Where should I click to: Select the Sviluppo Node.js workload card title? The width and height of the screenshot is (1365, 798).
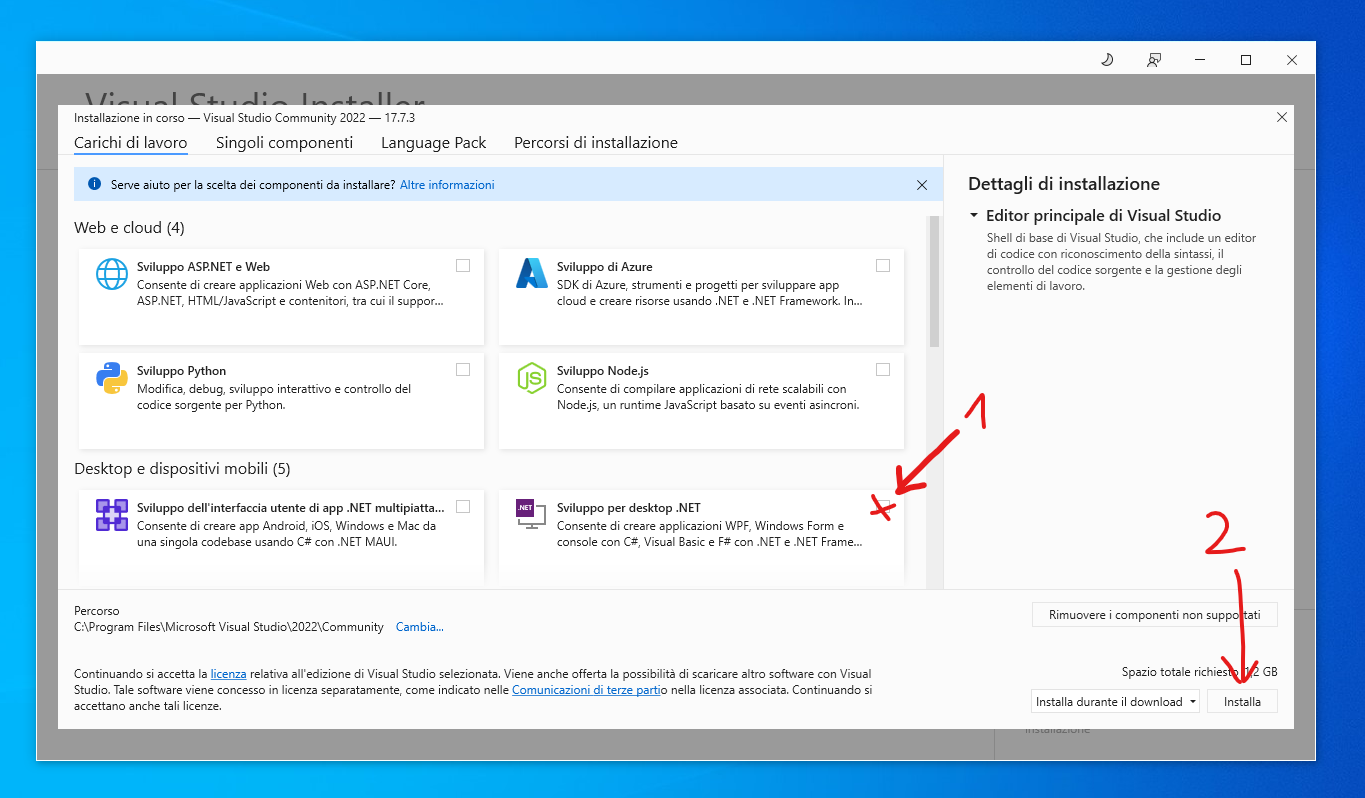[x=603, y=371]
